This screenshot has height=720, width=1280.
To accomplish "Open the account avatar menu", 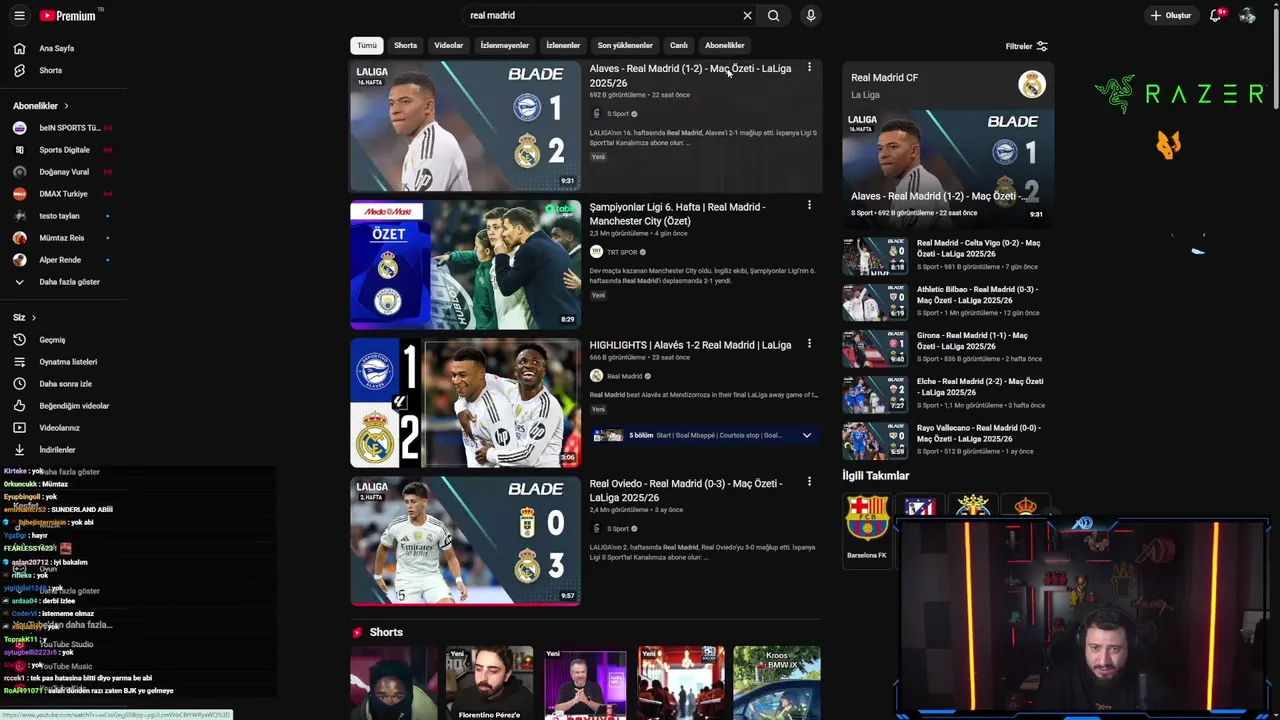I will (x=1247, y=16).
